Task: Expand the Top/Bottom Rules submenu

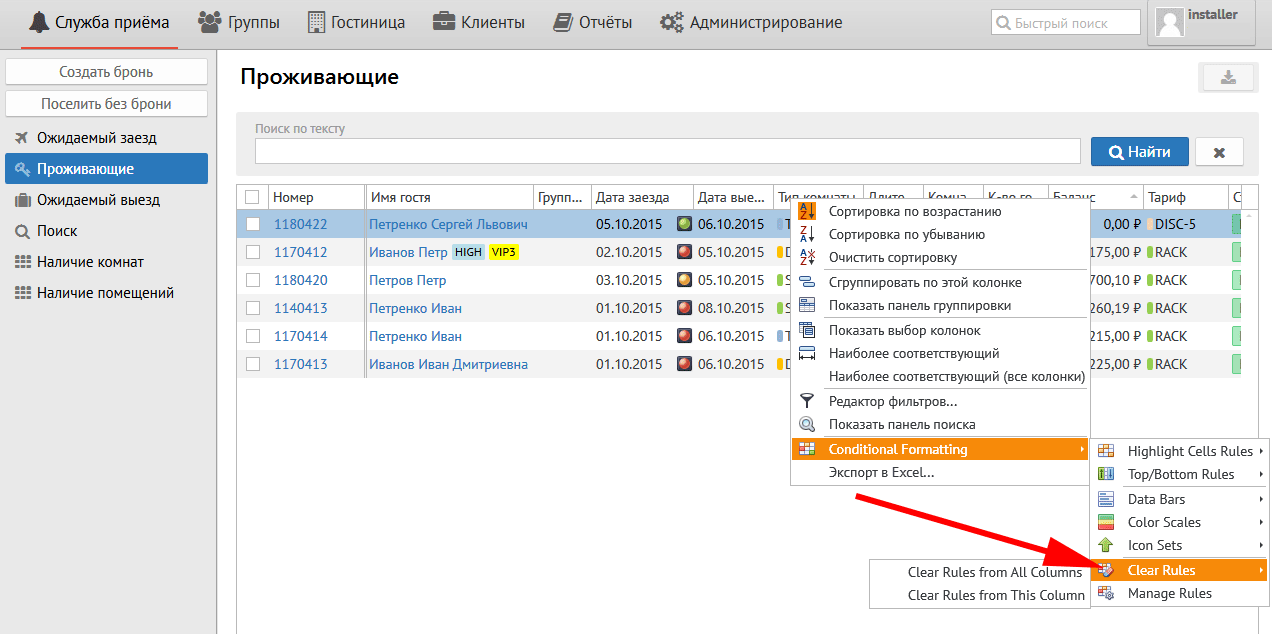Action: tap(1180, 474)
